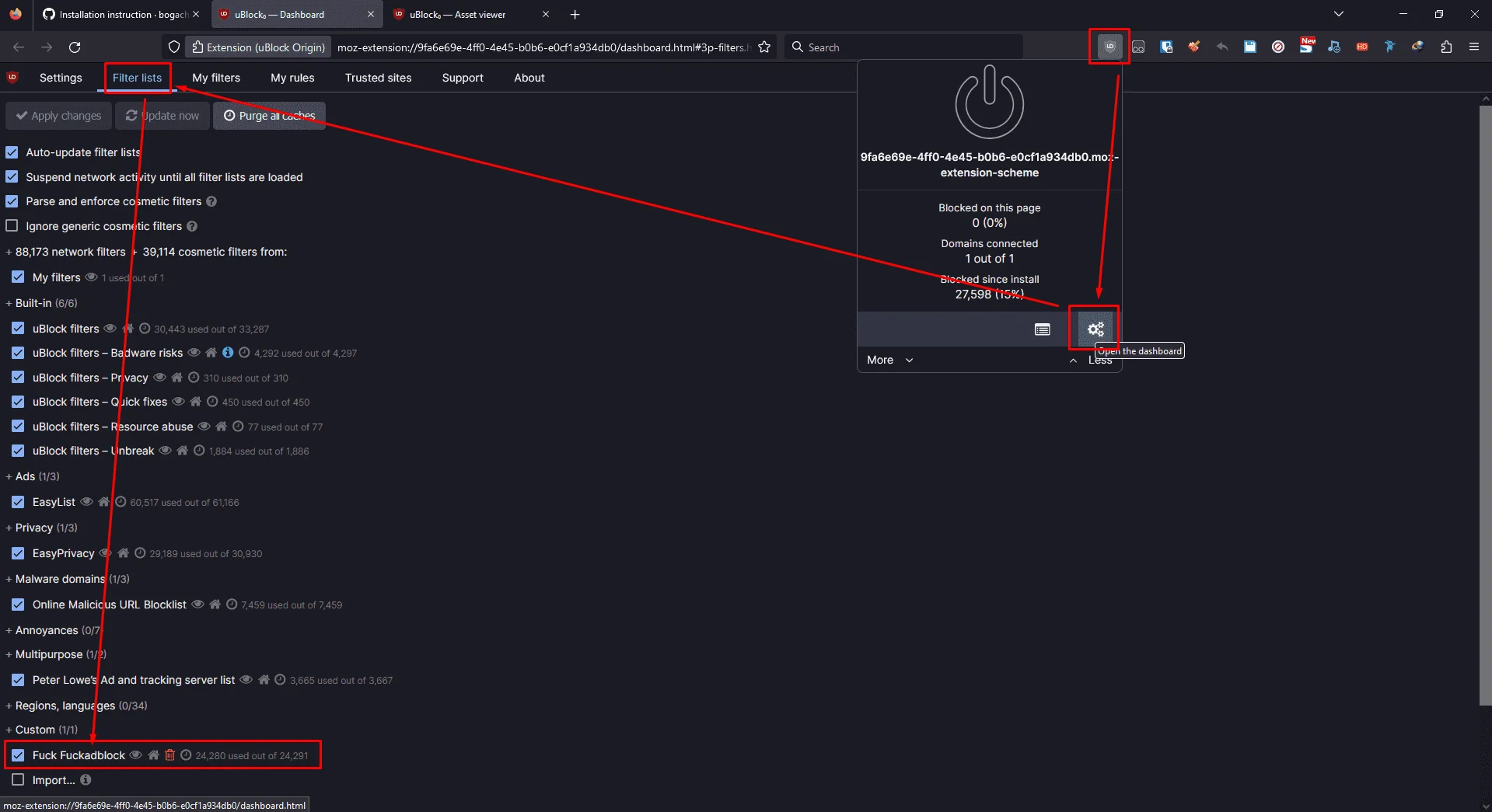Uncheck Online Malicious URL Blocklist
The width and height of the screenshot is (1492, 812).
point(18,605)
